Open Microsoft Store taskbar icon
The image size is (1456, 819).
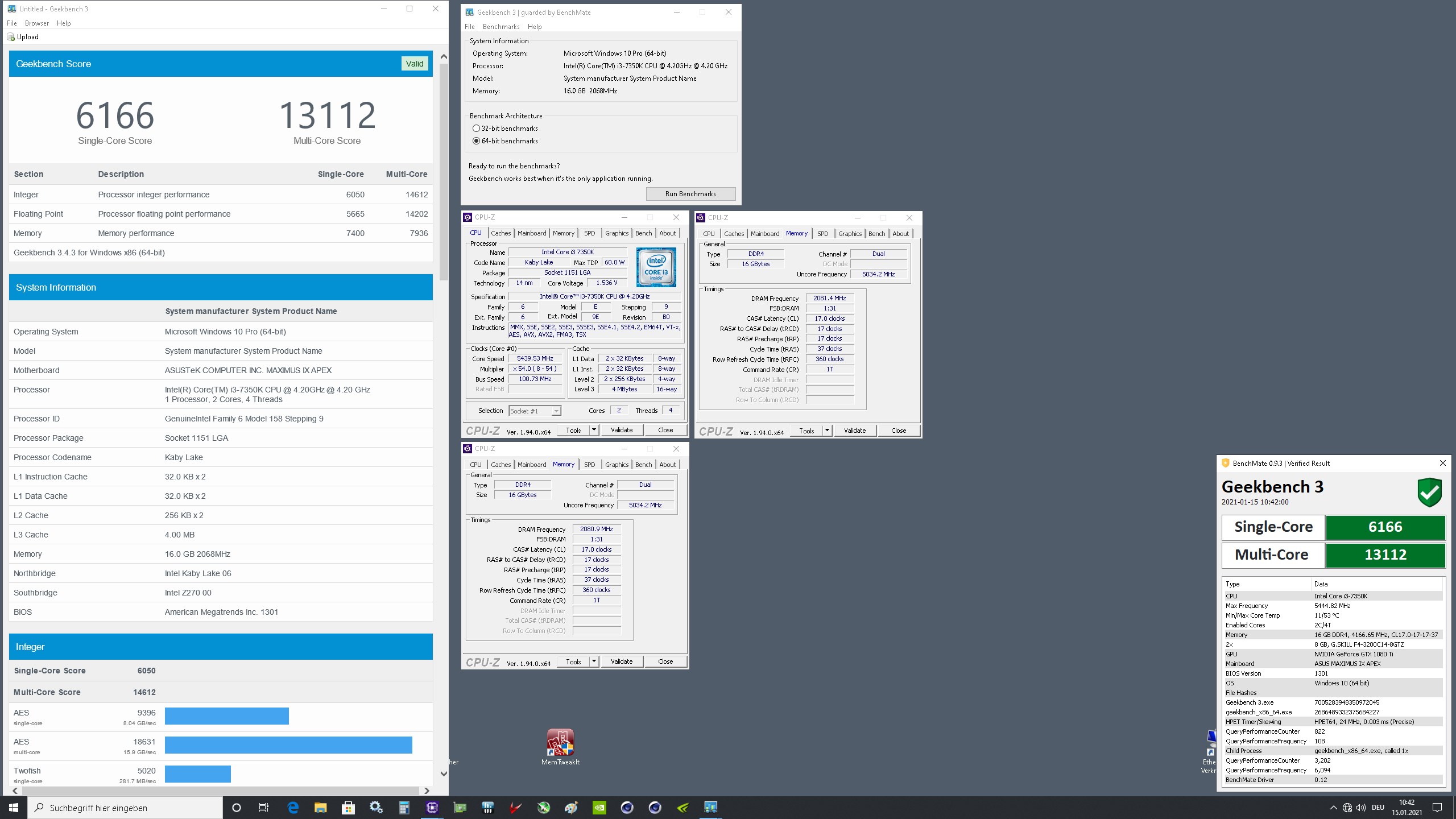tap(349, 808)
